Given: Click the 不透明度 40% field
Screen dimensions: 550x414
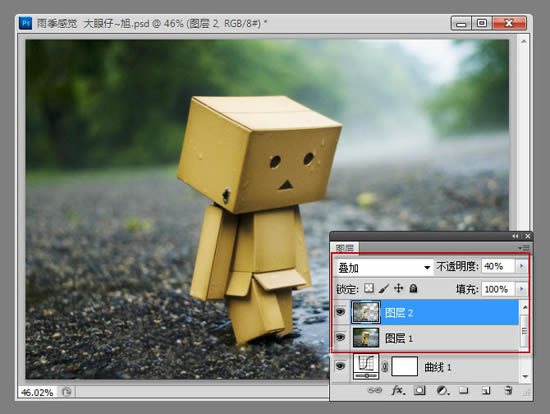Looking at the screenshot, I should pos(498,267).
